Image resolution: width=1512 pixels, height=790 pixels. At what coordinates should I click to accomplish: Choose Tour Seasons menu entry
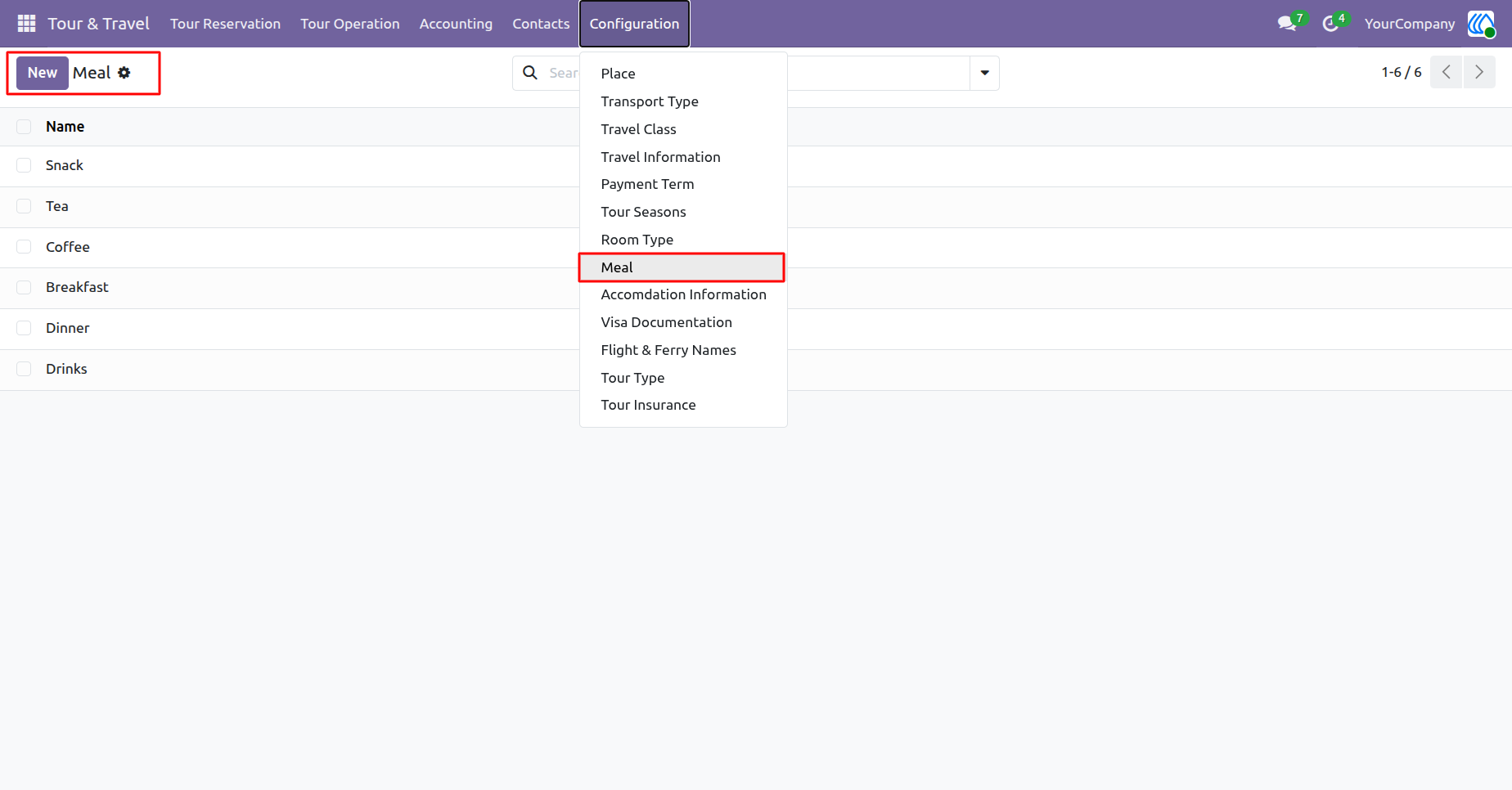(x=683, y=212)
